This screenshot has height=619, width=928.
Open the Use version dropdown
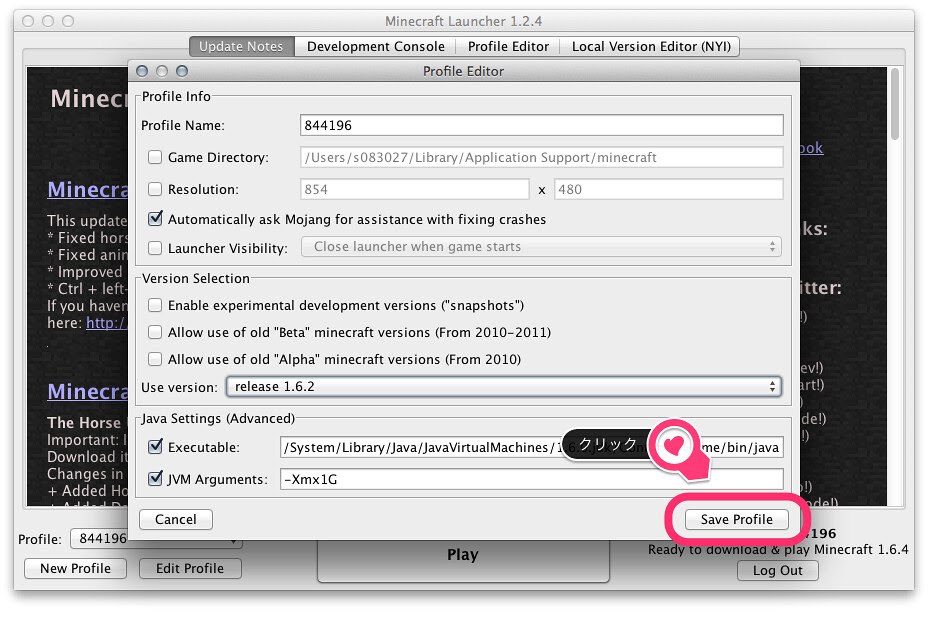coord(504,387)
